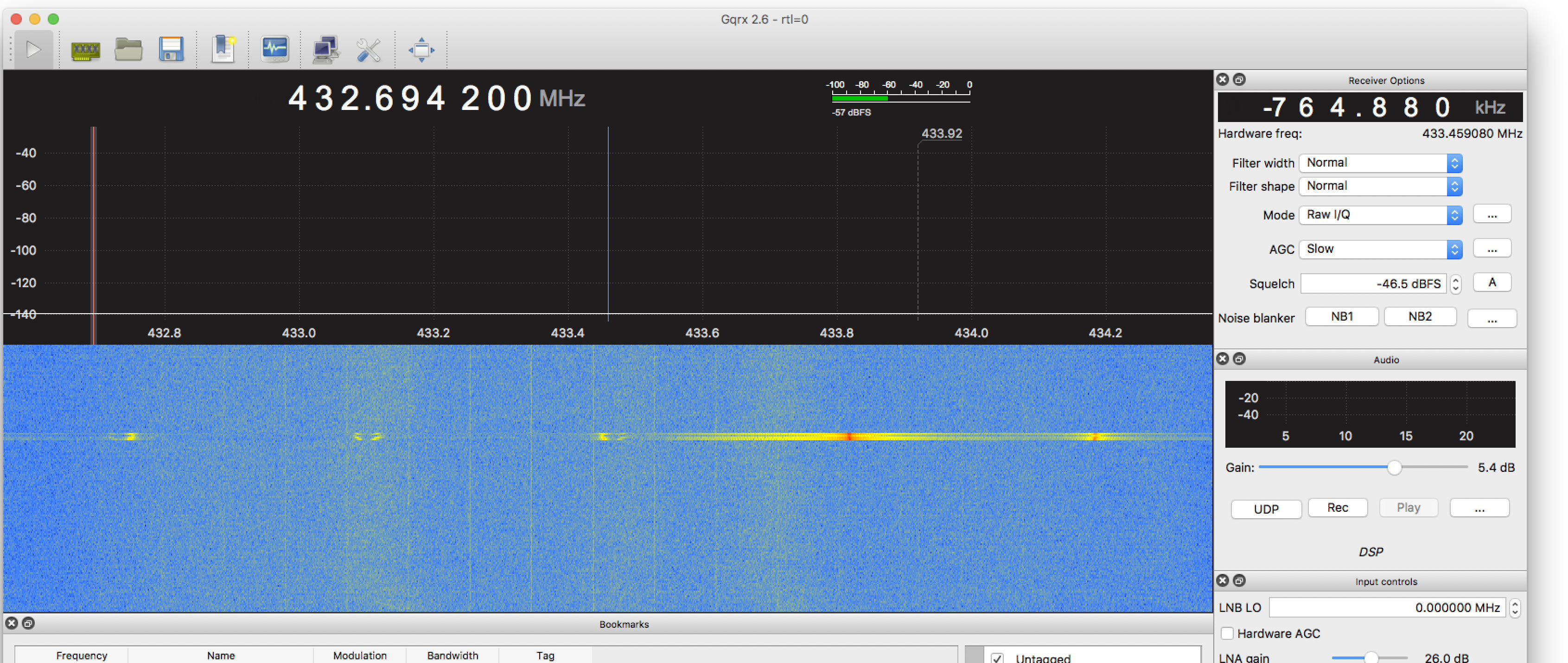1568x663 pixels.
Task: Toggle the Untagged checkbox
Action: (997, 658)
